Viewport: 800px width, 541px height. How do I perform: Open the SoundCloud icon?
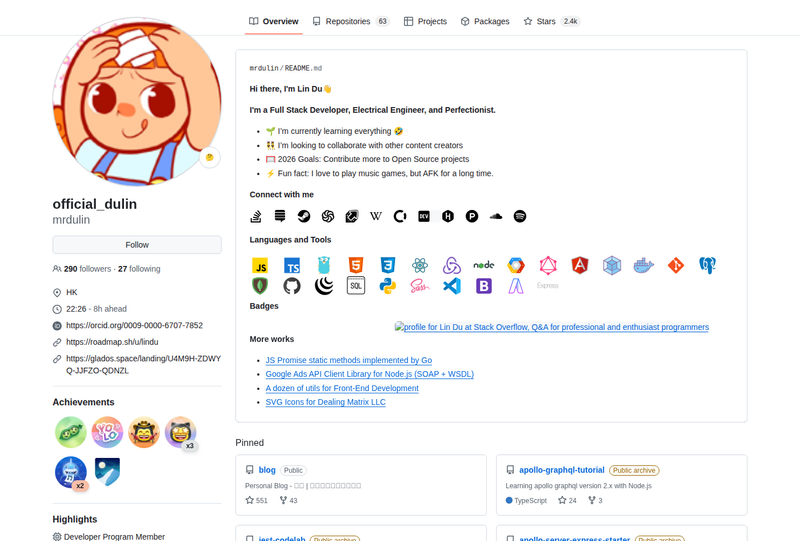(496, 216)
